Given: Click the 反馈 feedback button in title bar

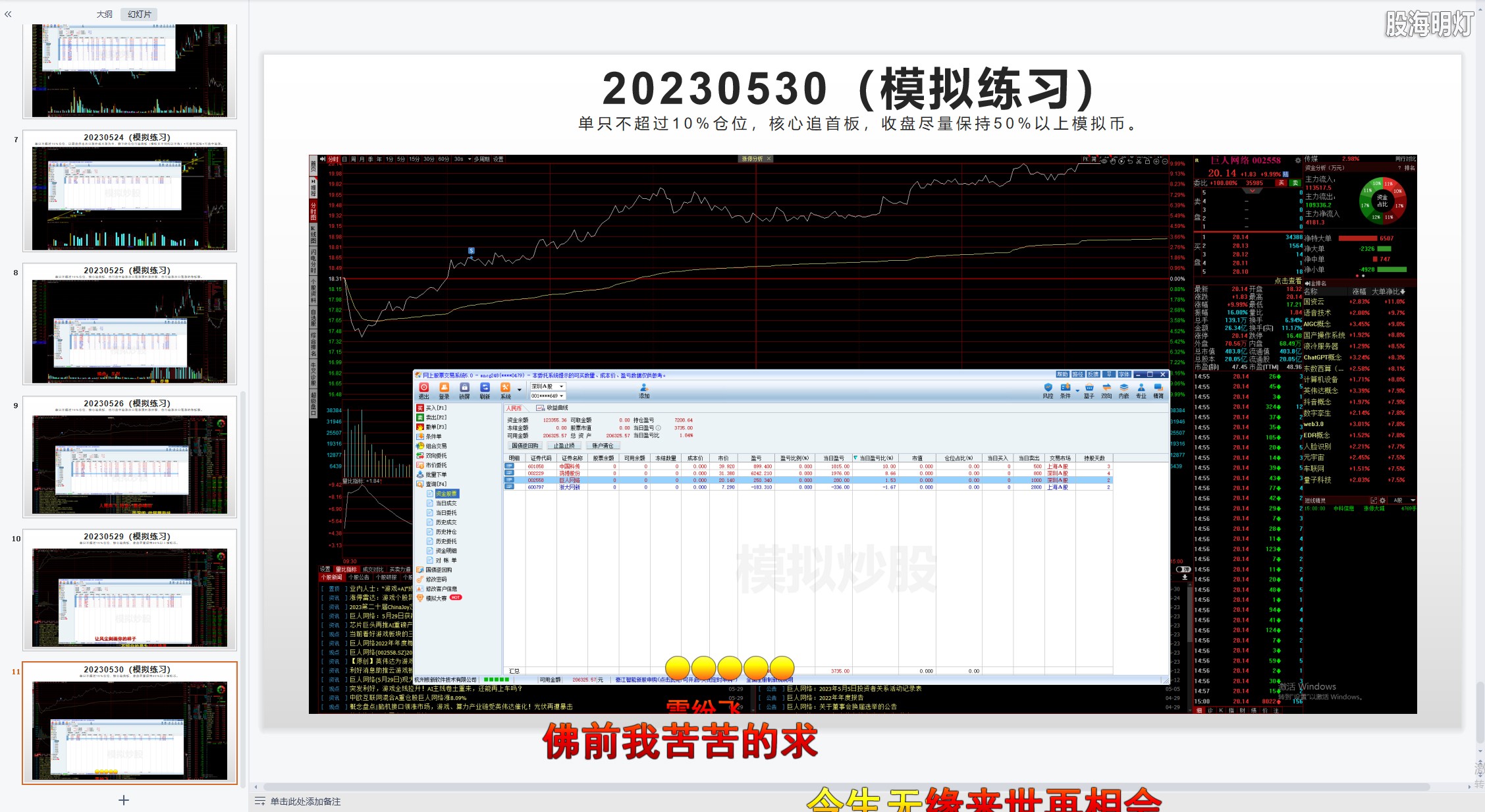Looking at the screenshot, I should (1093, 375).
